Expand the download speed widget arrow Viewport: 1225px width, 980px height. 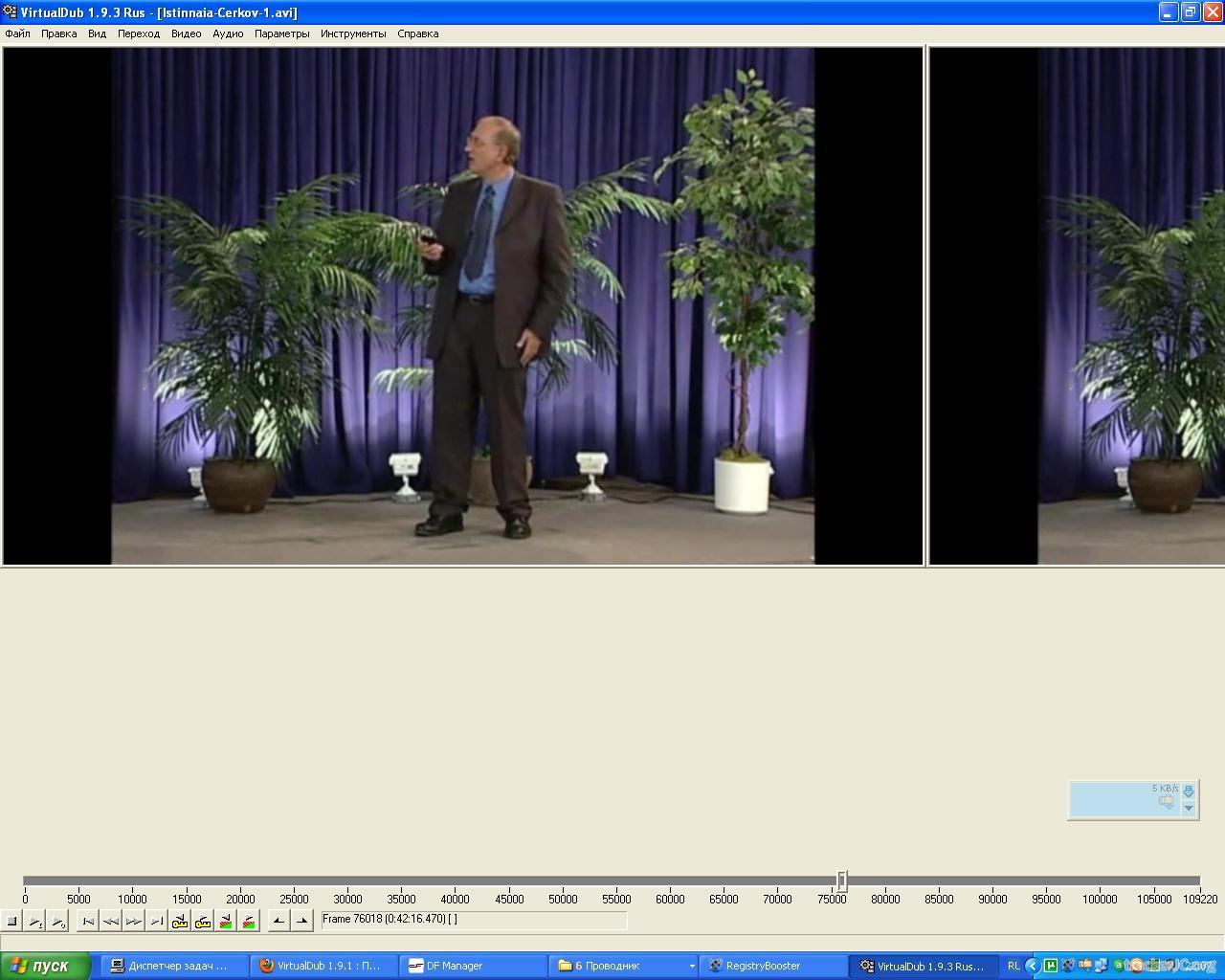1189,809
